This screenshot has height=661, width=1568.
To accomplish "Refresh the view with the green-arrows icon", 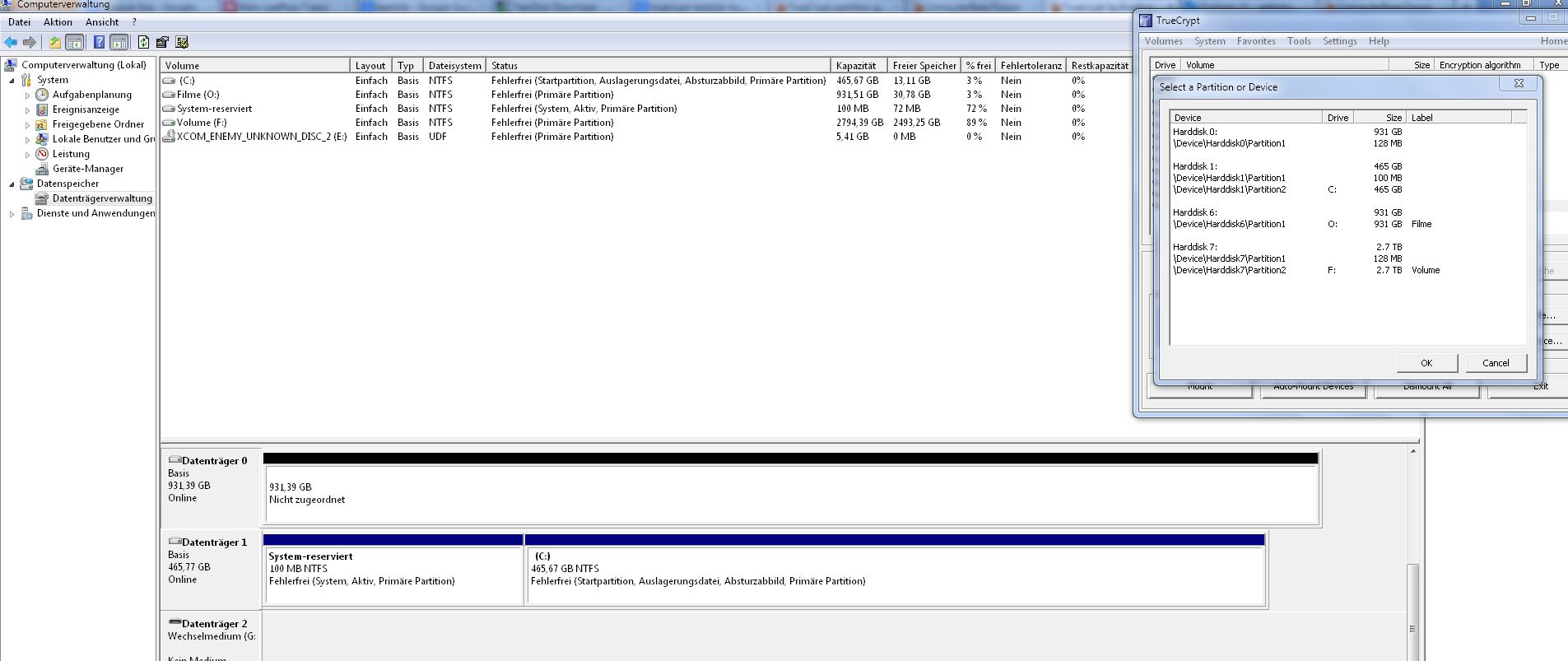I will click(x=143, y=42).
